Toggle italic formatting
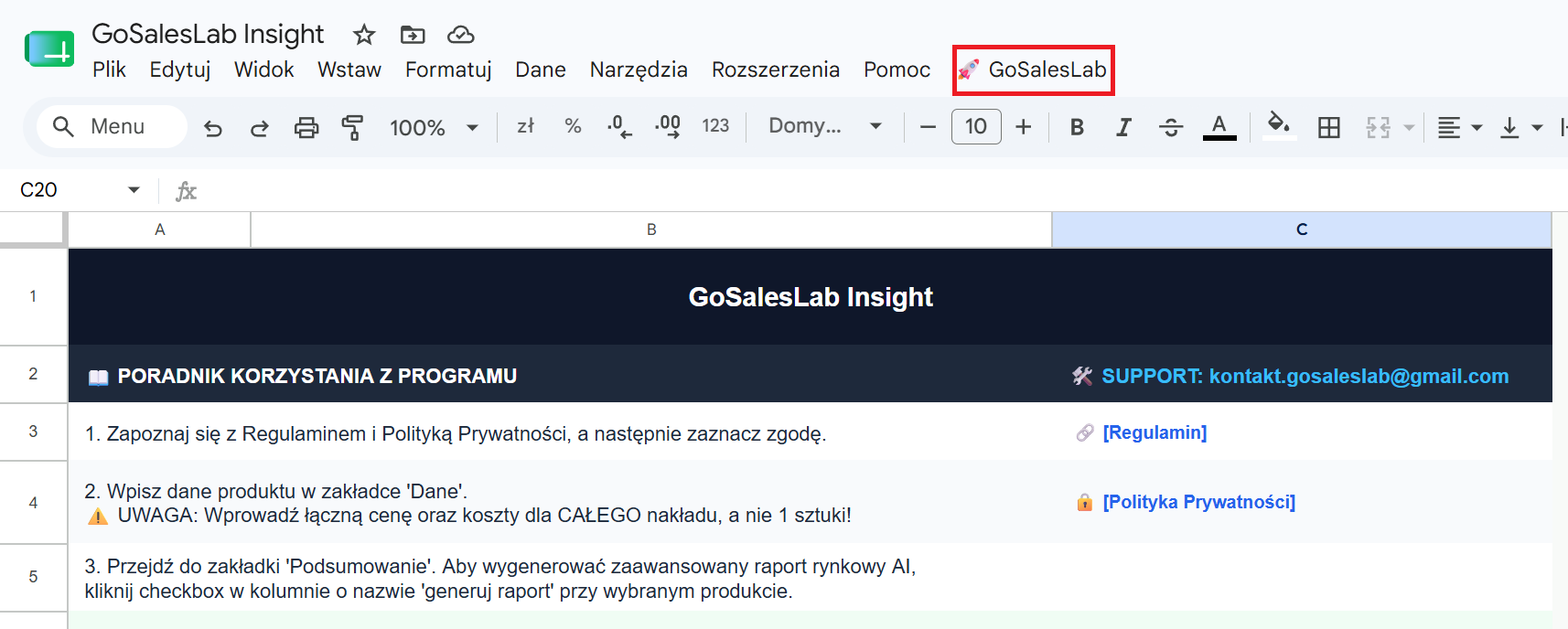1568x629 pixels. [x=1123, y=127]
